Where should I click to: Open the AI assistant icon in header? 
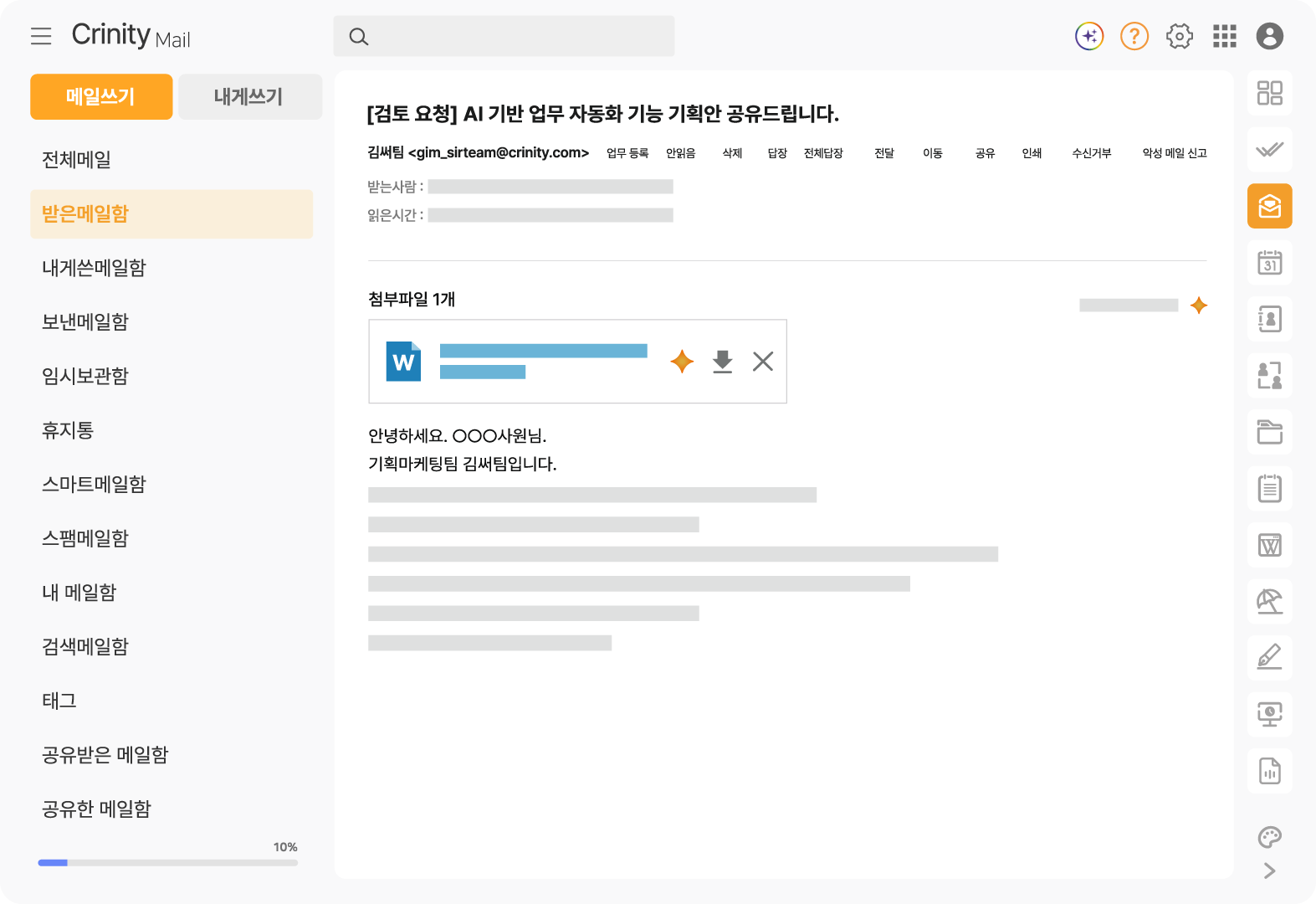[x=1089, y=36]
